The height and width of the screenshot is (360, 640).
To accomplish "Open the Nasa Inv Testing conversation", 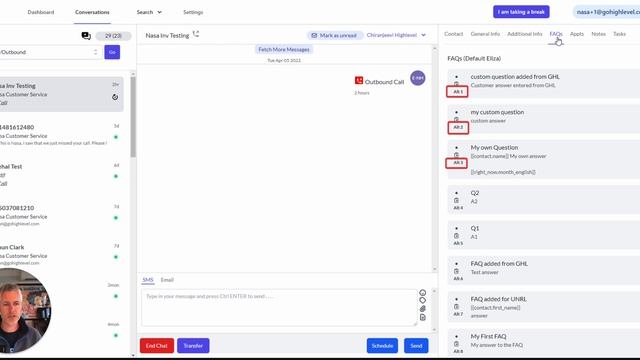I will coord(62,94).
